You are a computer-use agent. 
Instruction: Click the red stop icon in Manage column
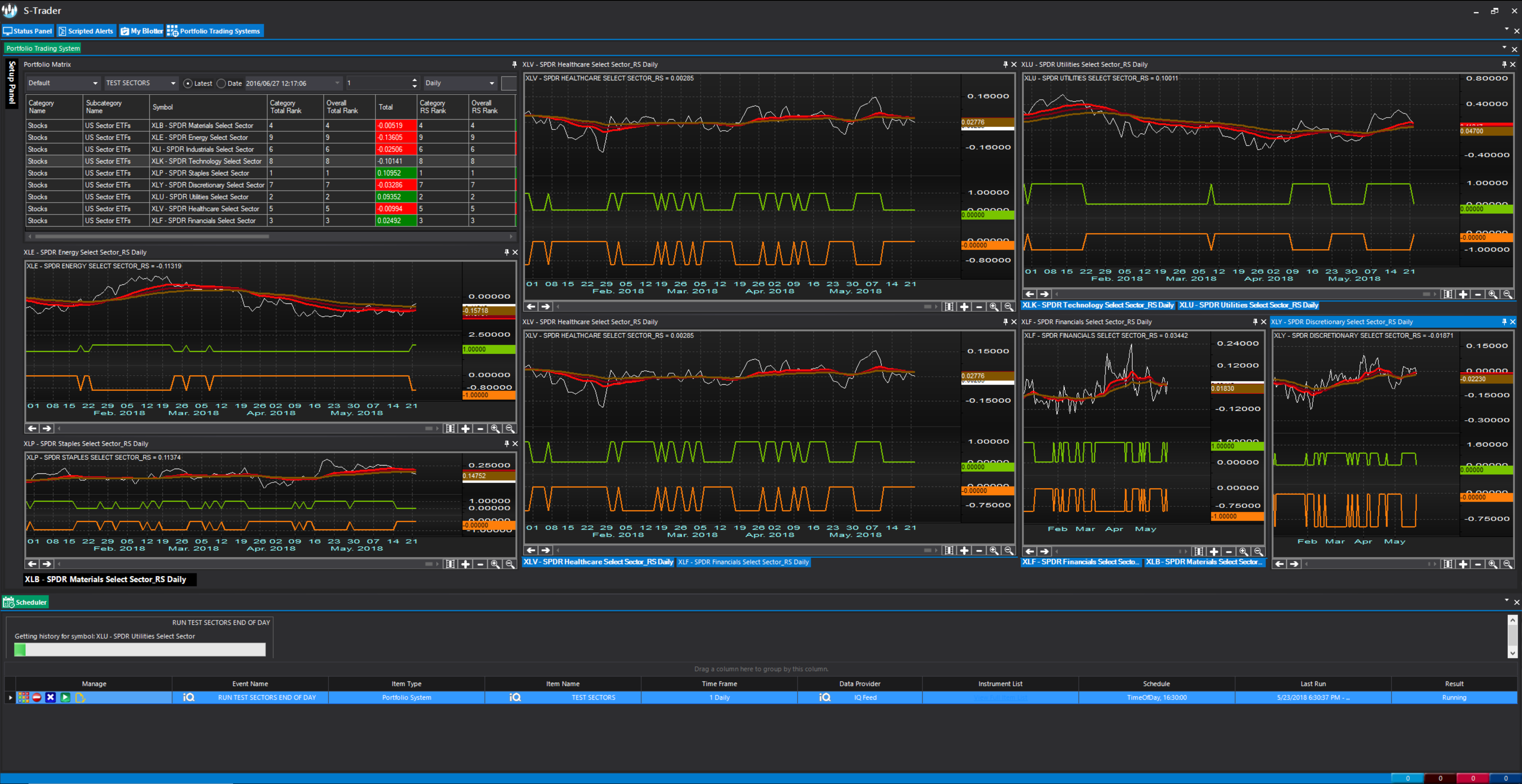coord(36,697)
